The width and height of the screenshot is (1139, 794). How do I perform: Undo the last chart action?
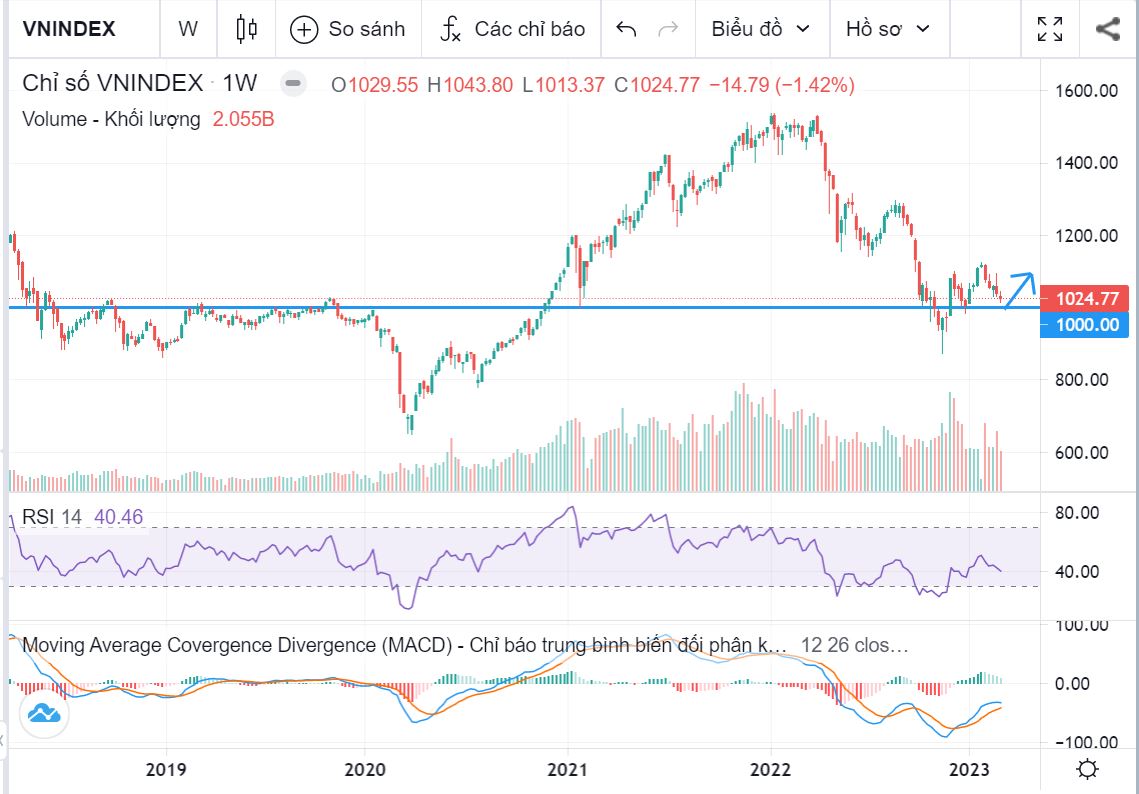tap(626, 29)
